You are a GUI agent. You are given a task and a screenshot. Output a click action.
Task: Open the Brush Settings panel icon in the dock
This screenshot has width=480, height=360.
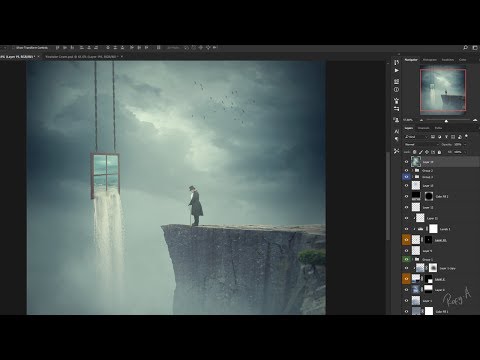pos(396,109)
